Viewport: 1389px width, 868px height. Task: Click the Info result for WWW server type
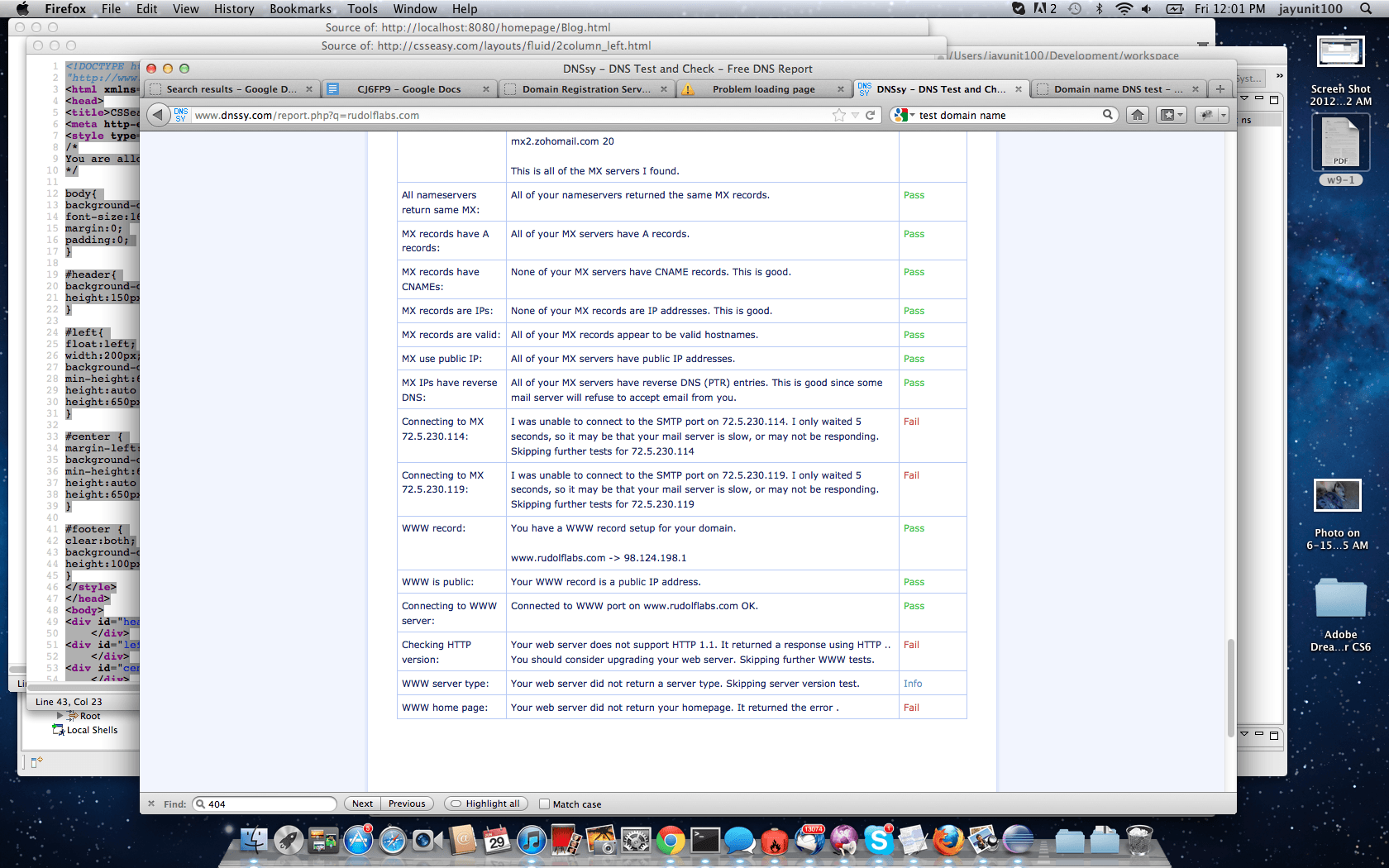click(x=913, y=684)
